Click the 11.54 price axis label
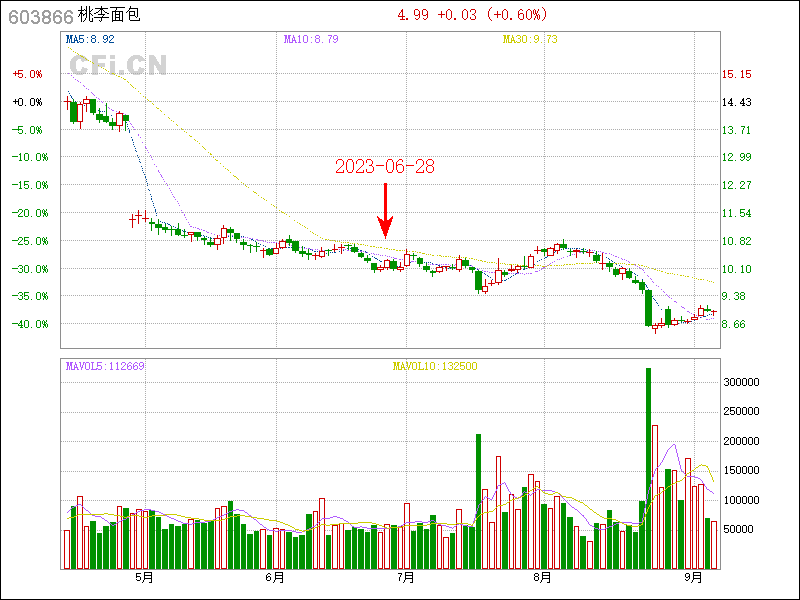 click(736, 213)
